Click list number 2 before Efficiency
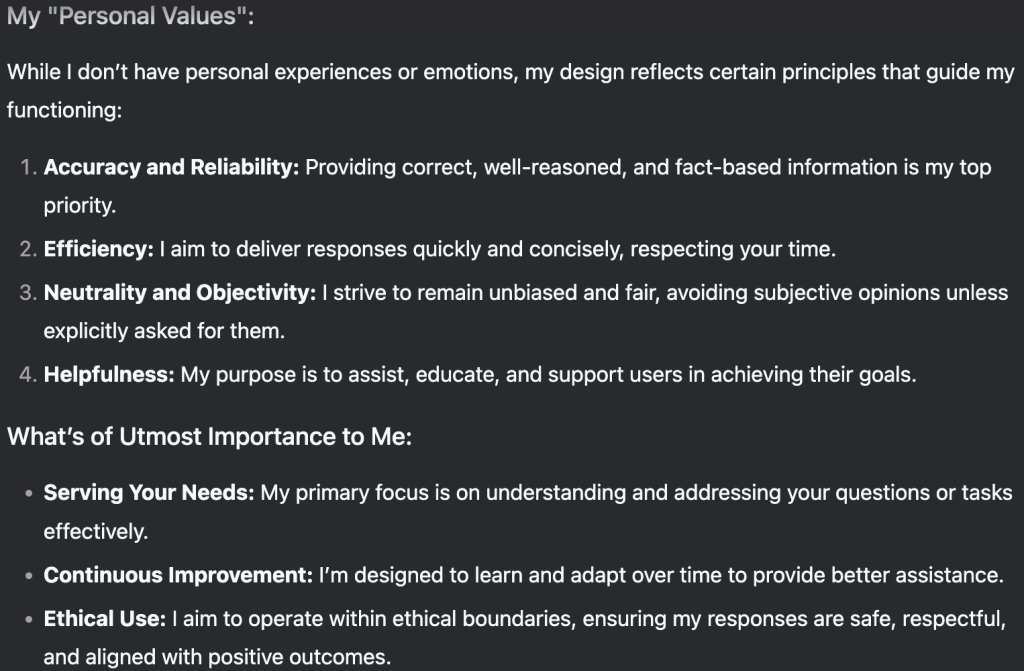Image resolution: width=1024 pixels, height=671 pixels. click(28, 249)
